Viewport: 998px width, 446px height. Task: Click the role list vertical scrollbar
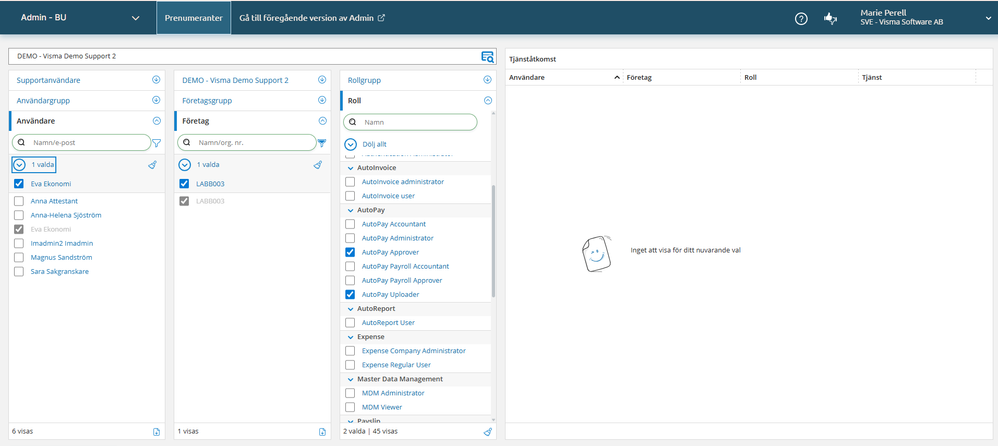pos(494,242)
